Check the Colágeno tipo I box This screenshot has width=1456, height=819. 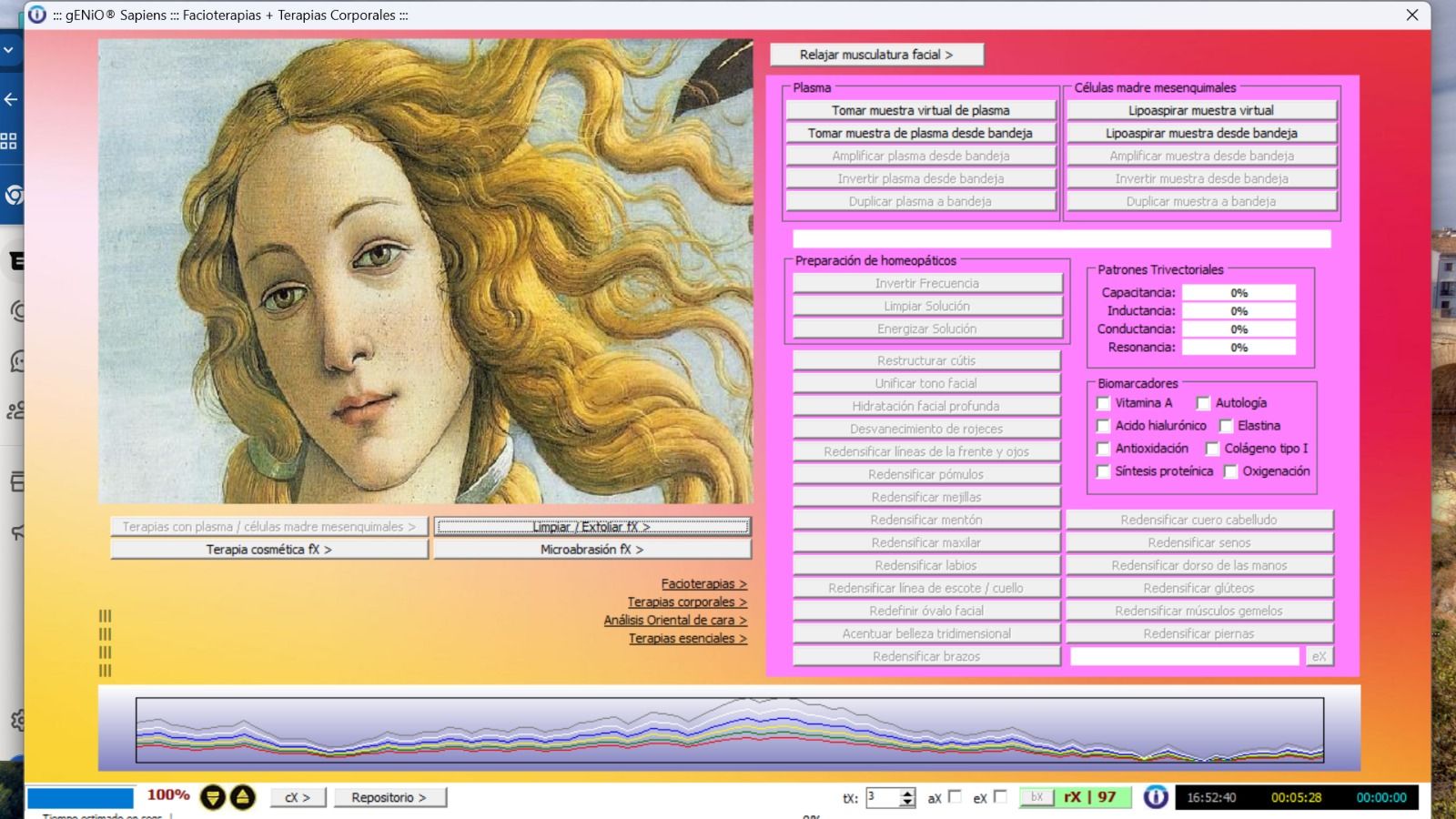click(1212, 449)
